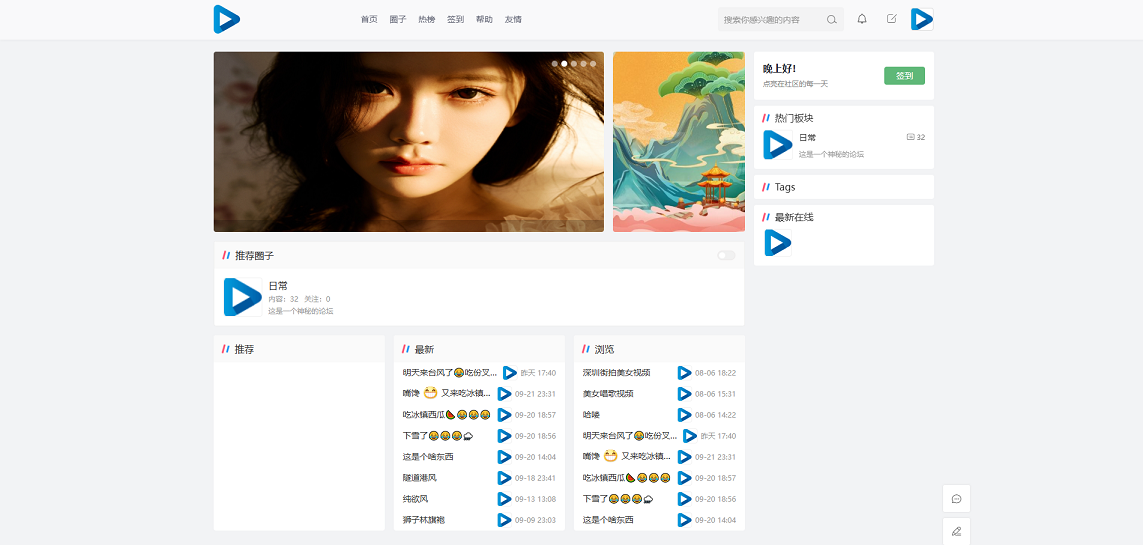
Task: Click the 日常 board icon in 热门板块
Action: point(777,145)
